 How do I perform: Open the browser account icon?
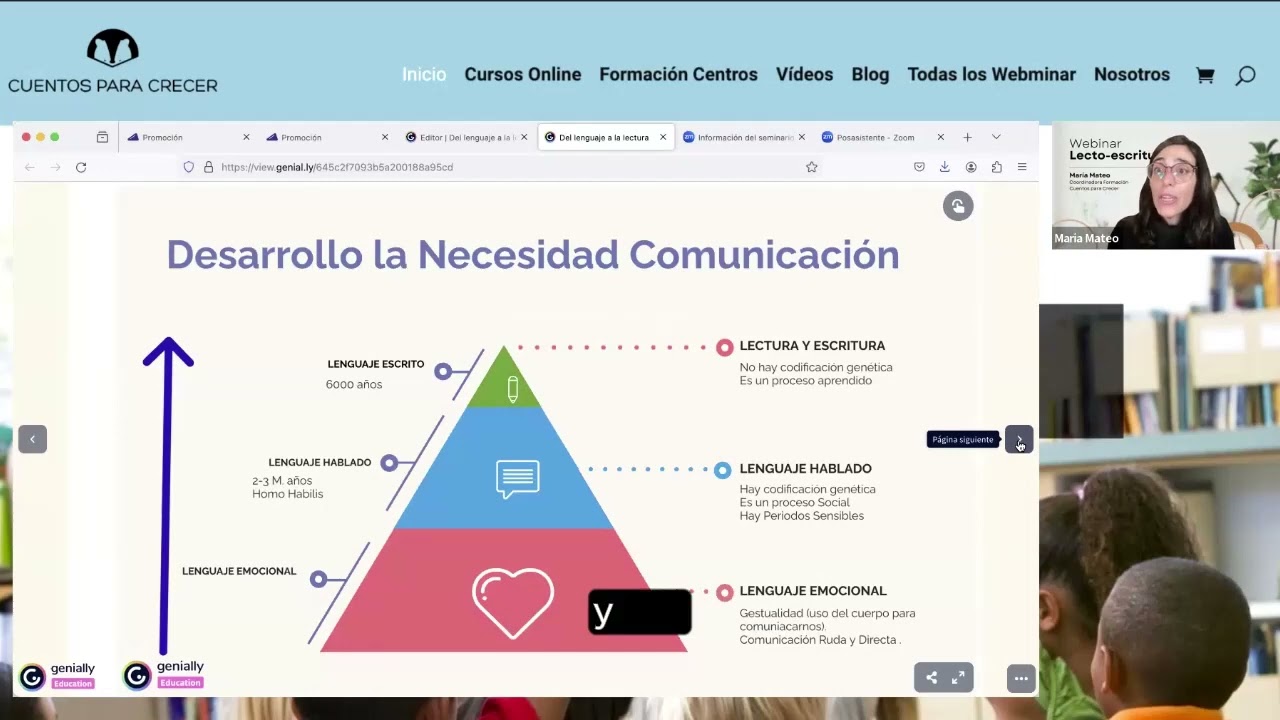tap(971, 167)
